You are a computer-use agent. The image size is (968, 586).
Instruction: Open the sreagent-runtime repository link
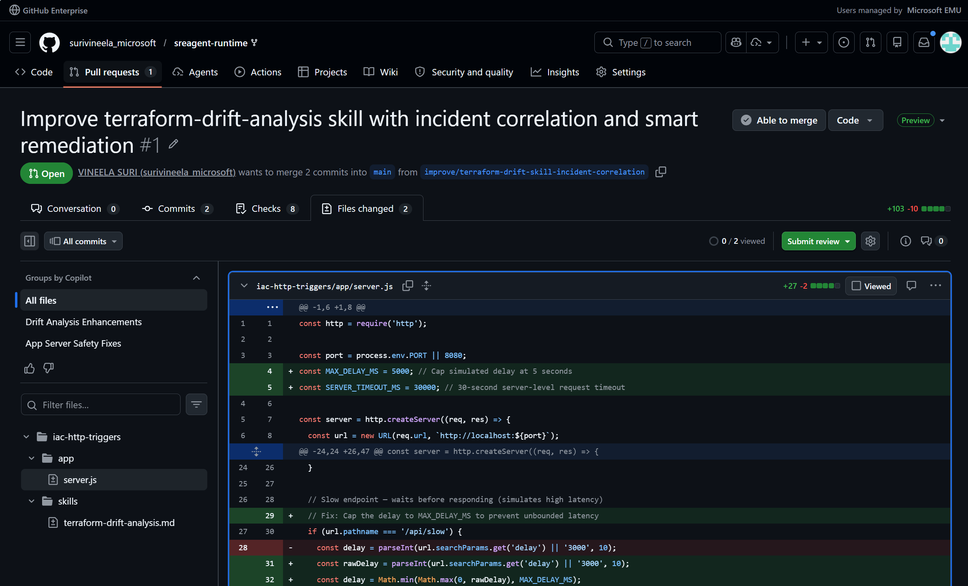209,43
